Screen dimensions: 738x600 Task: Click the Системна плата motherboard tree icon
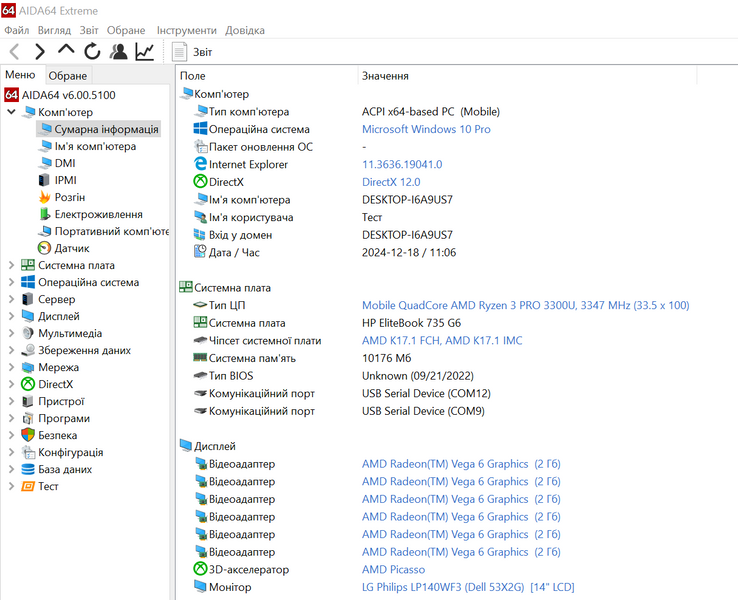pyautogui.click(x=28, y=265)
